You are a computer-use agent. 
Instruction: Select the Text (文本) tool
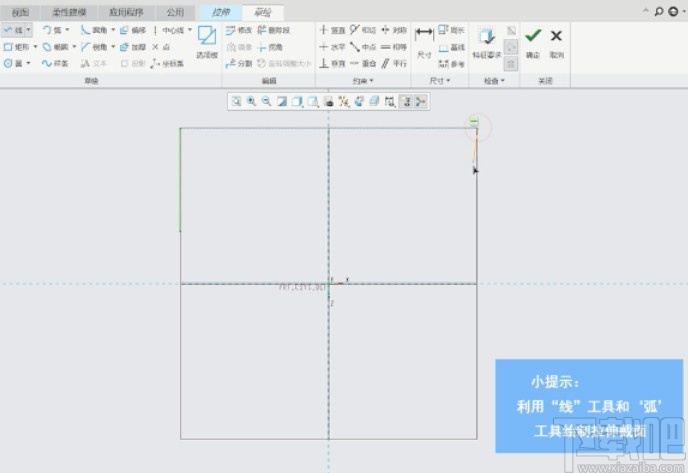(x=93, y=64)
